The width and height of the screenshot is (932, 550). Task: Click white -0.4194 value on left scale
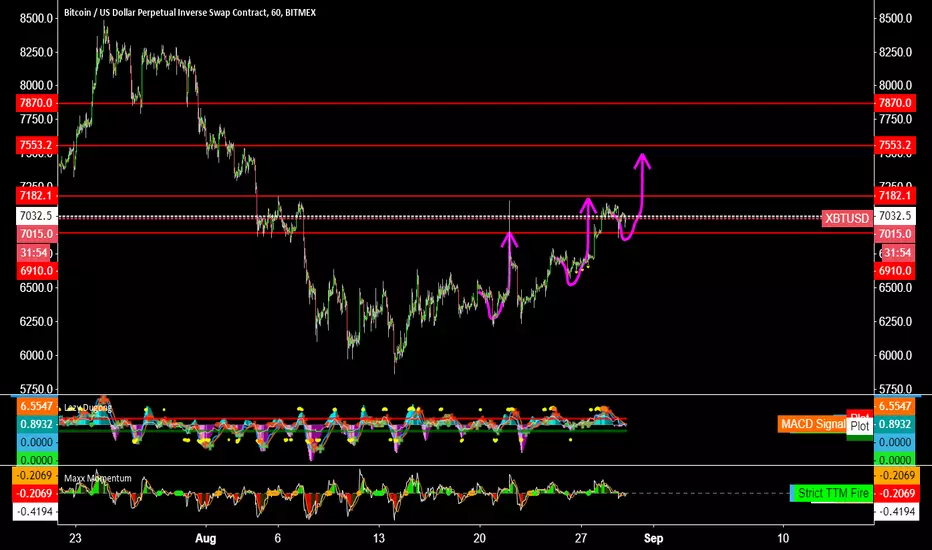pos(36,511)
